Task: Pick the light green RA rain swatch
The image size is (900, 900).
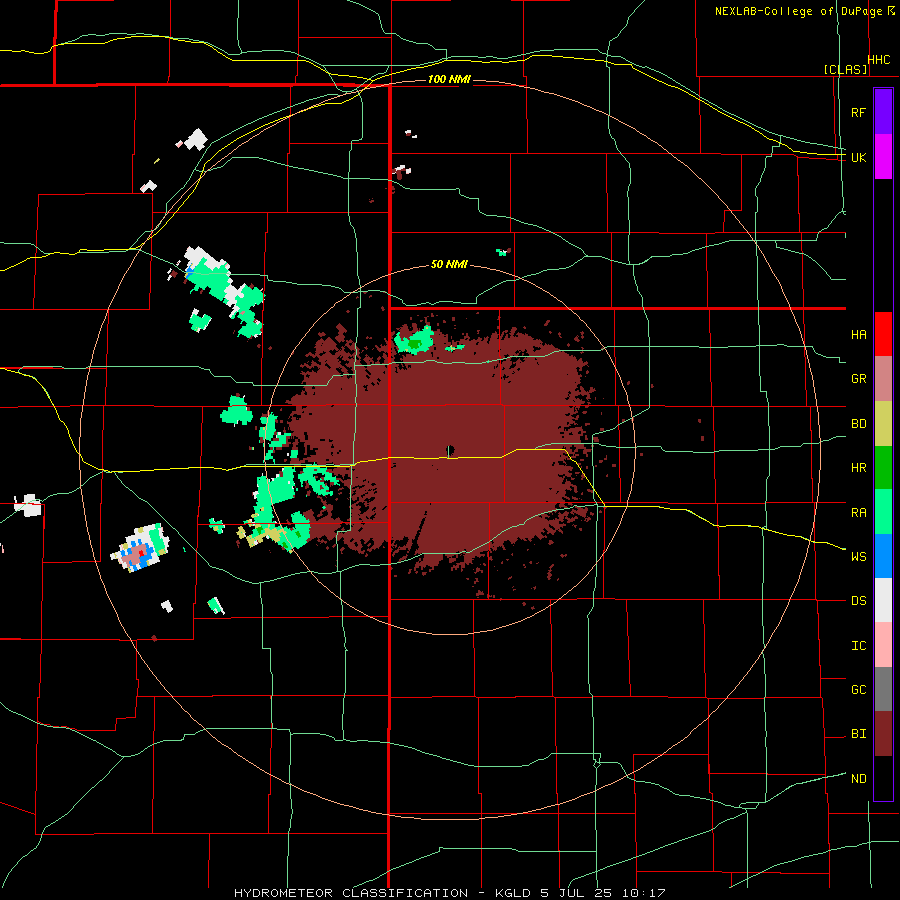Action: click(883, 512)
